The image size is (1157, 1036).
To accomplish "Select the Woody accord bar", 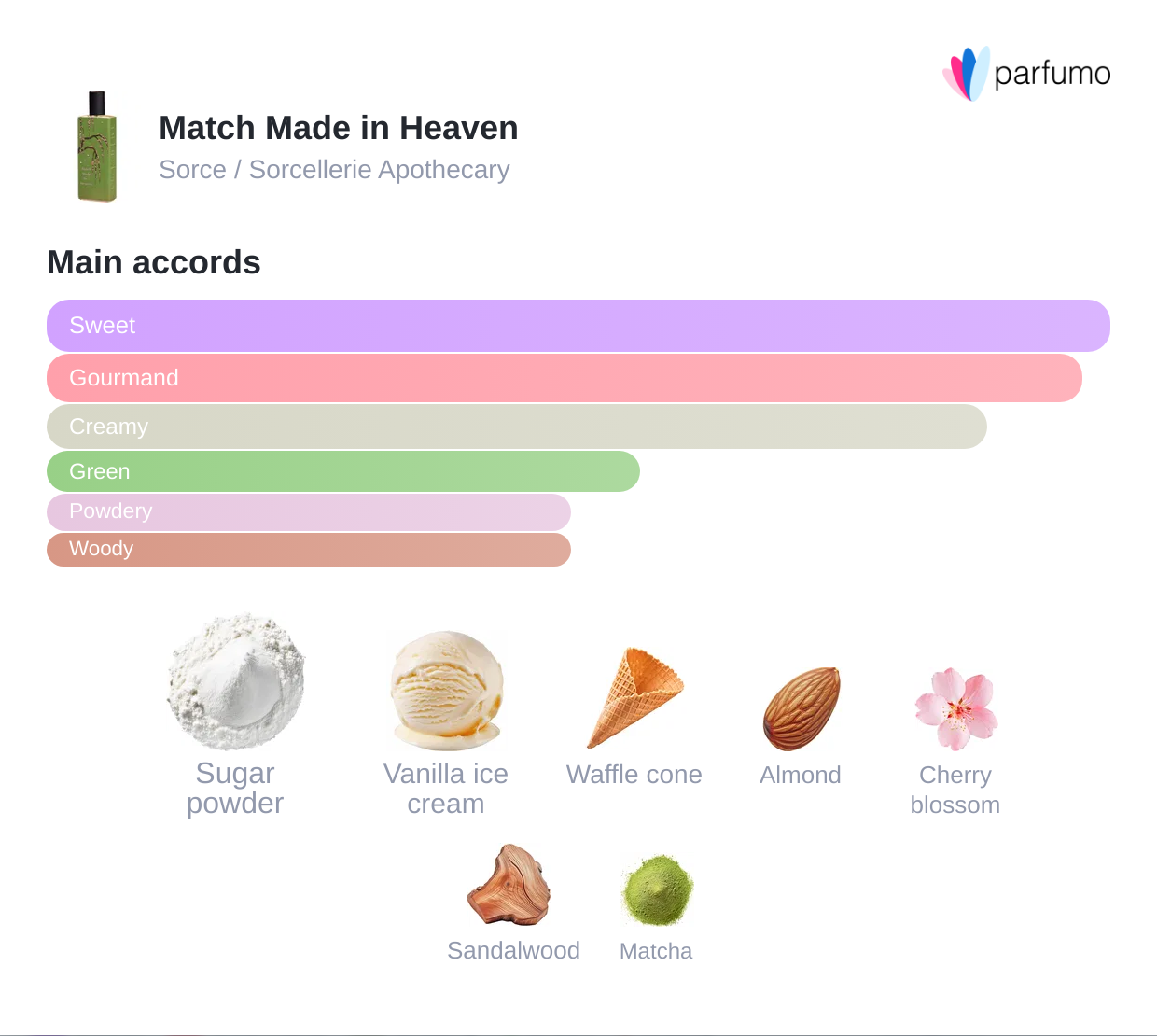I will [308, 549].
